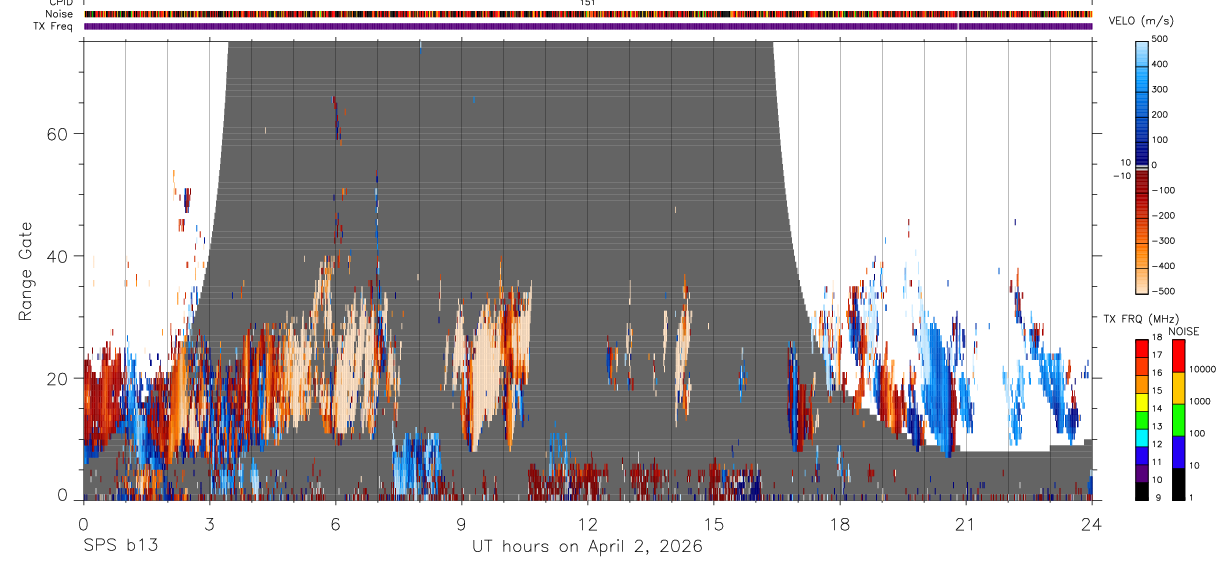The image size is (1228, 567).
Task: Click the 100 label on NOISE scale
Action: click(x=1196, y=433)
